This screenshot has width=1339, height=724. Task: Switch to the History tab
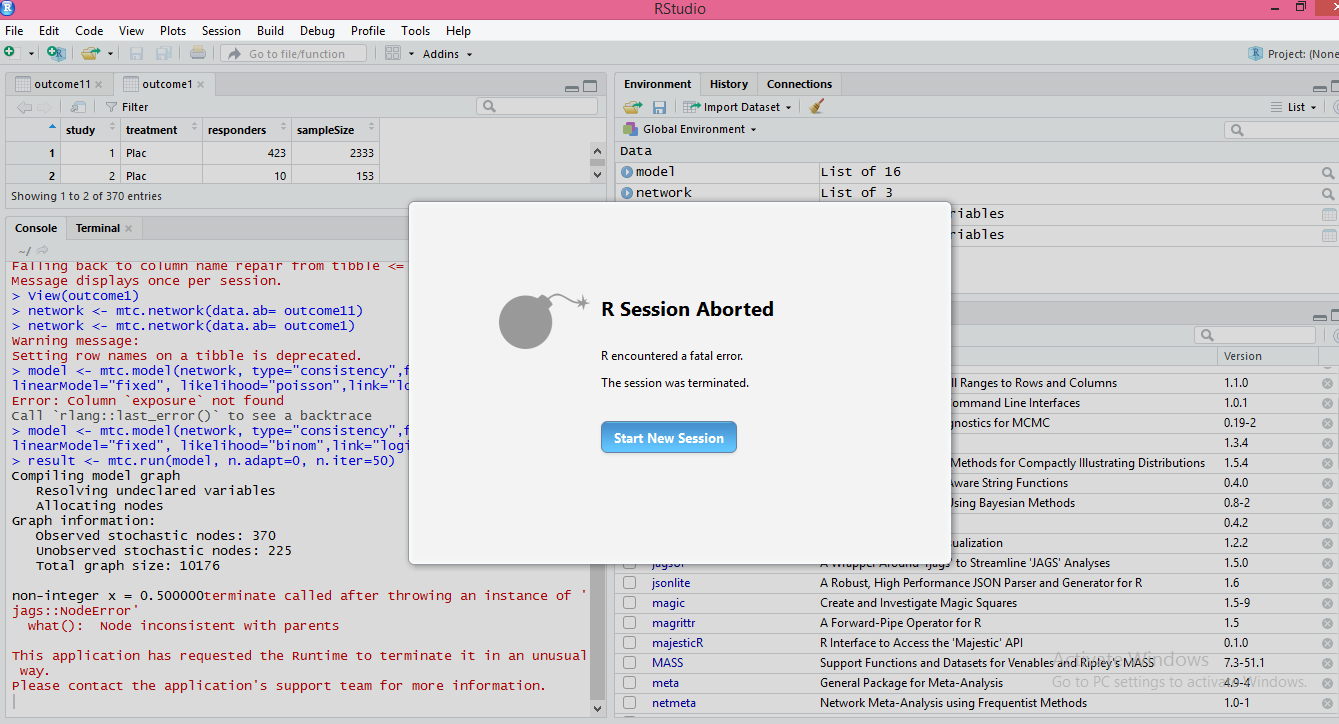pyautogui.click(x=729, y=84)
